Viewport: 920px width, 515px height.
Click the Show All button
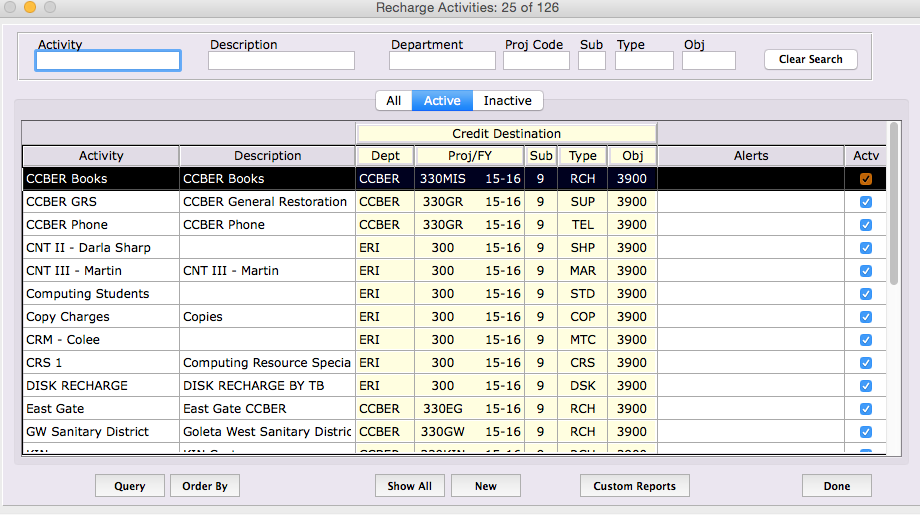410,486
